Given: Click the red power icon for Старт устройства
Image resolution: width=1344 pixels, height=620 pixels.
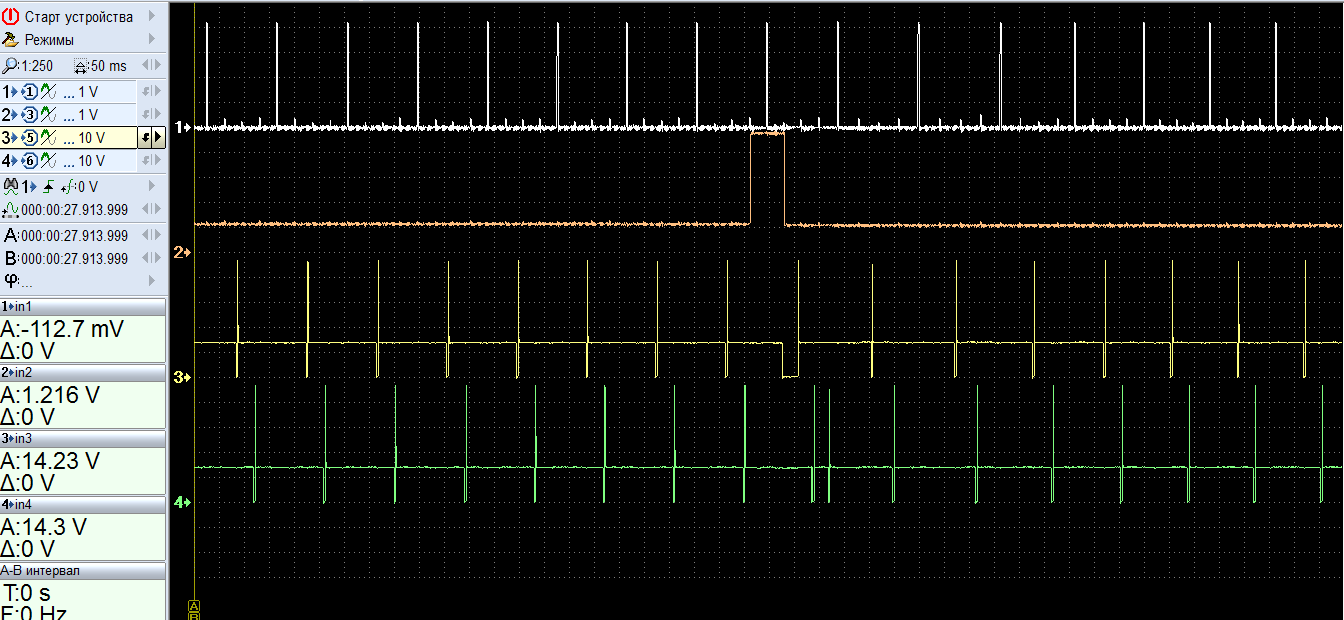Looking at the screenshot, I should tap(11, 16).
